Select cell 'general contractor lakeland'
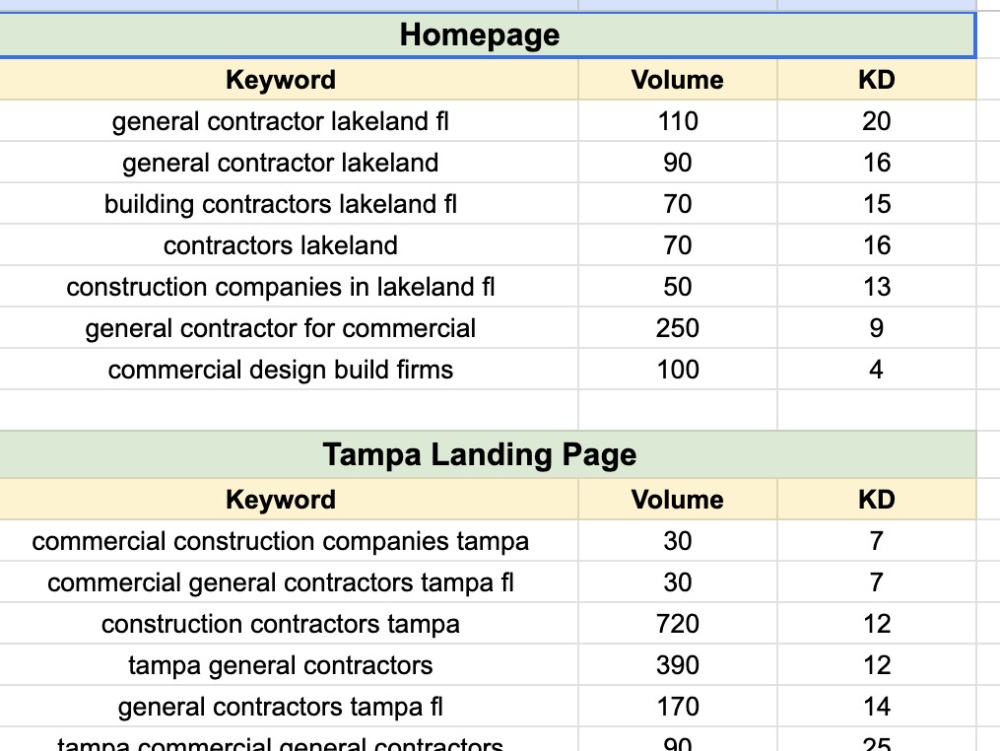This screenshot has width=1000, height=751. [x=288, y=163]
